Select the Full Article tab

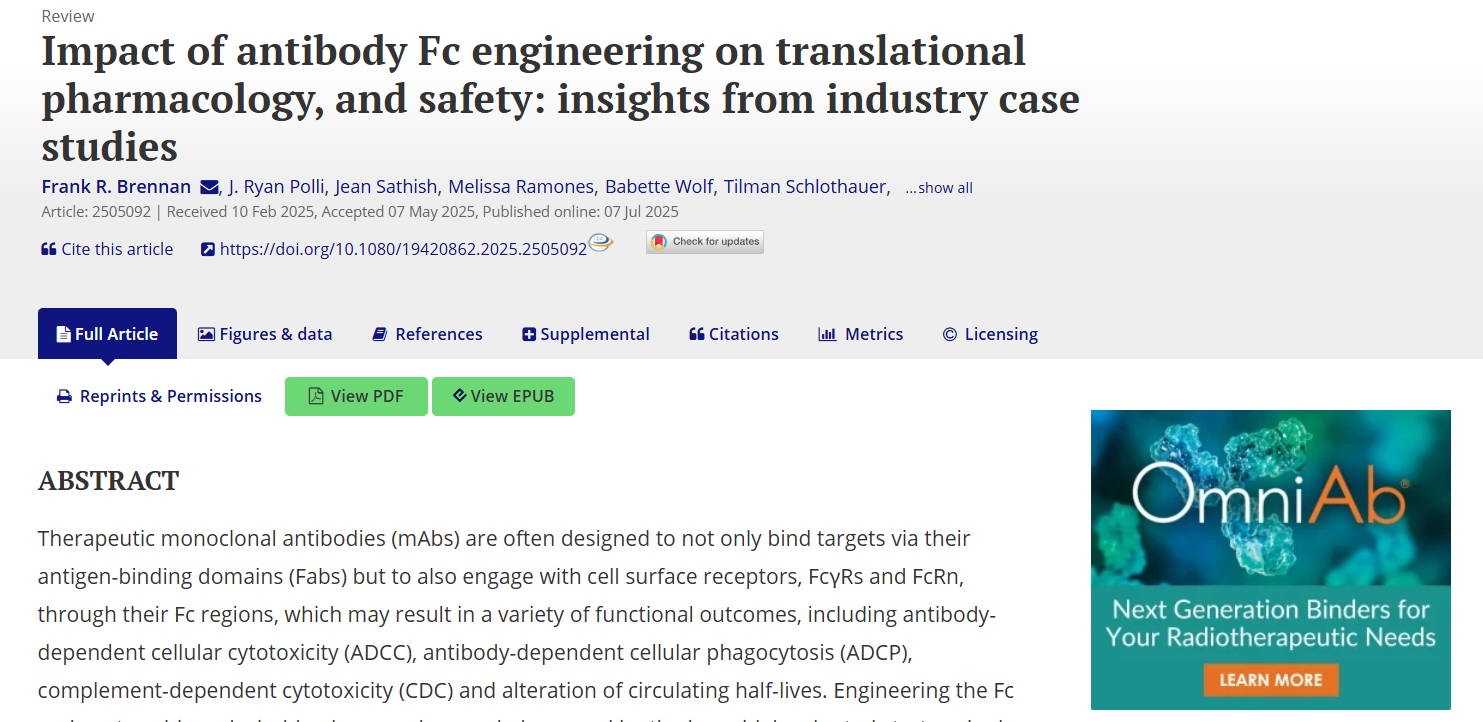coord(107,334)
